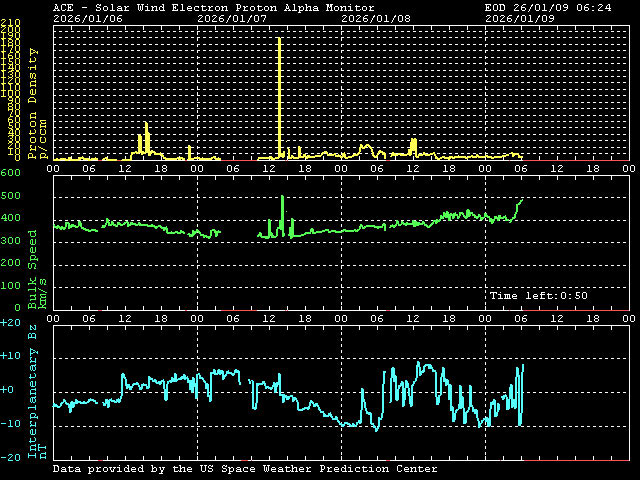
Task: Click the +20 tick on Bz axis
Action: 10,324
